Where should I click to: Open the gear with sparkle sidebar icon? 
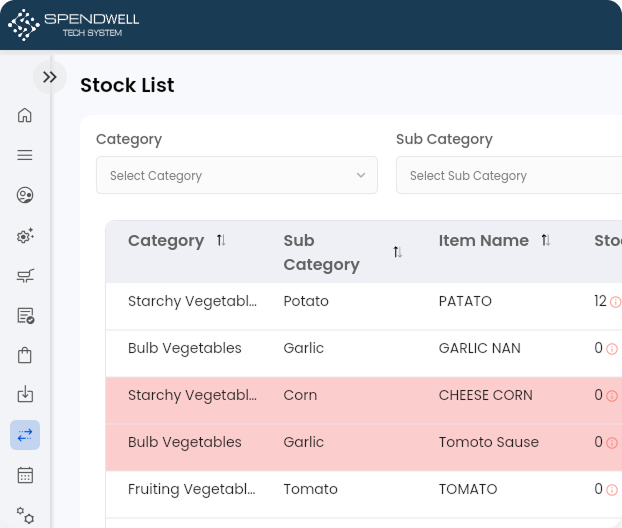click(25, 236)
